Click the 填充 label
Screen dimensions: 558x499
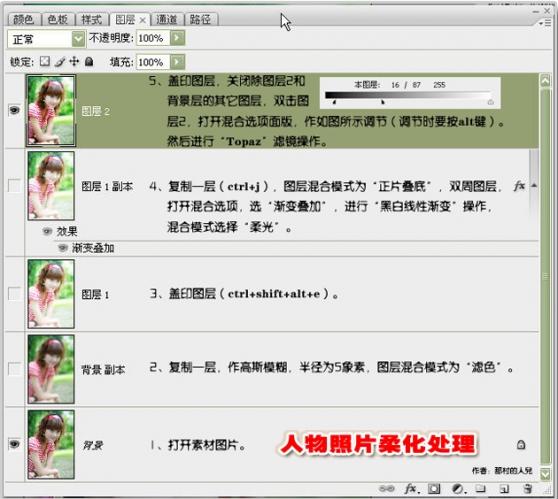[x=121, y=62]
